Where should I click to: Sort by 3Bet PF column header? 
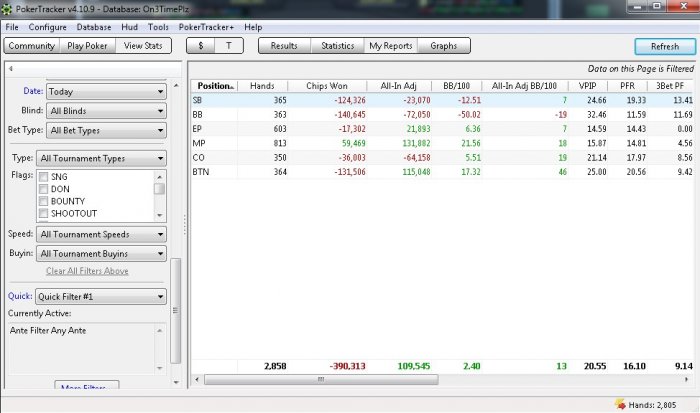click(670, 86)
